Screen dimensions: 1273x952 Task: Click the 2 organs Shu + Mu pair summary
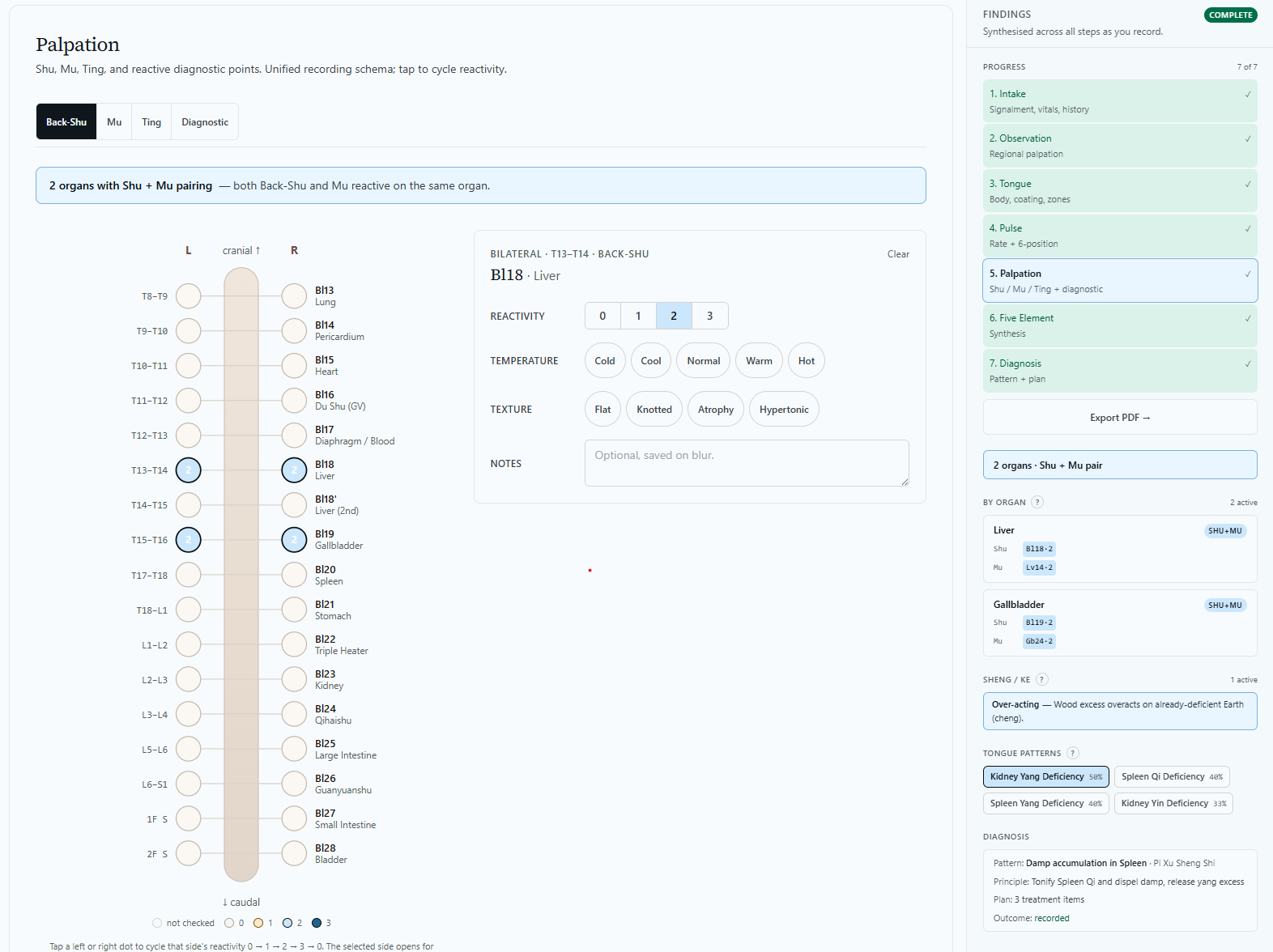pyautogui.click(x=1120, y=465)
